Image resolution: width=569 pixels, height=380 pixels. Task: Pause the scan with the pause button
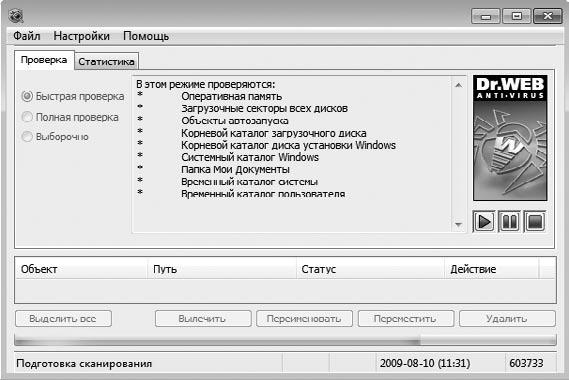509,221
